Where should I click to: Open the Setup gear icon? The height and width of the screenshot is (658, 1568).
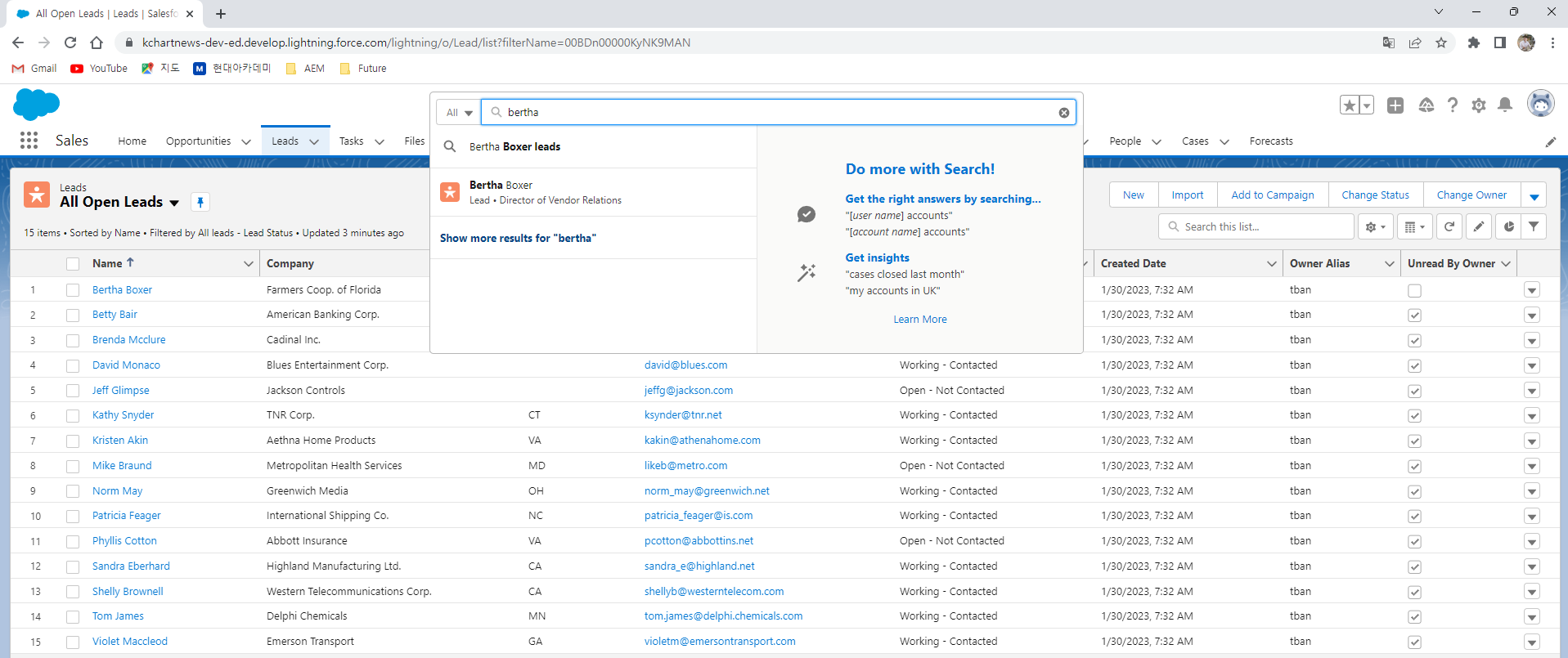tap(1479, 105)
